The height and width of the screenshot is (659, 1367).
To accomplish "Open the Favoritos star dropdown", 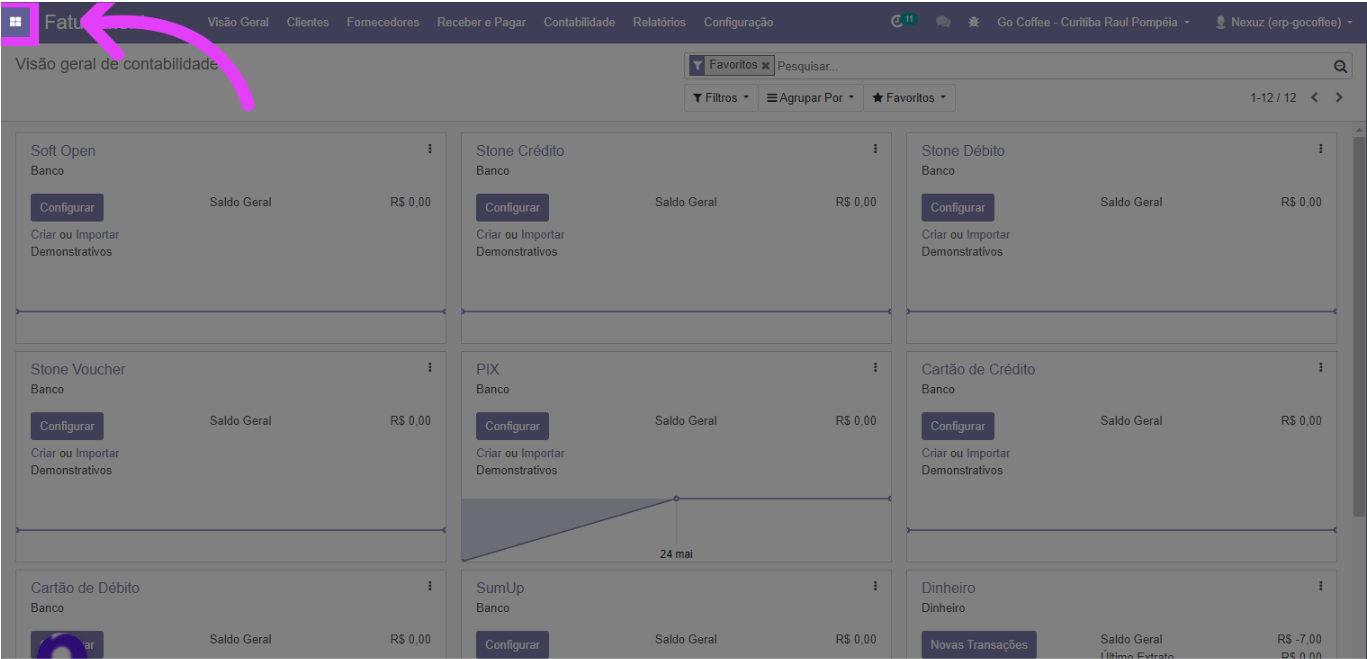I will [908, 98].
